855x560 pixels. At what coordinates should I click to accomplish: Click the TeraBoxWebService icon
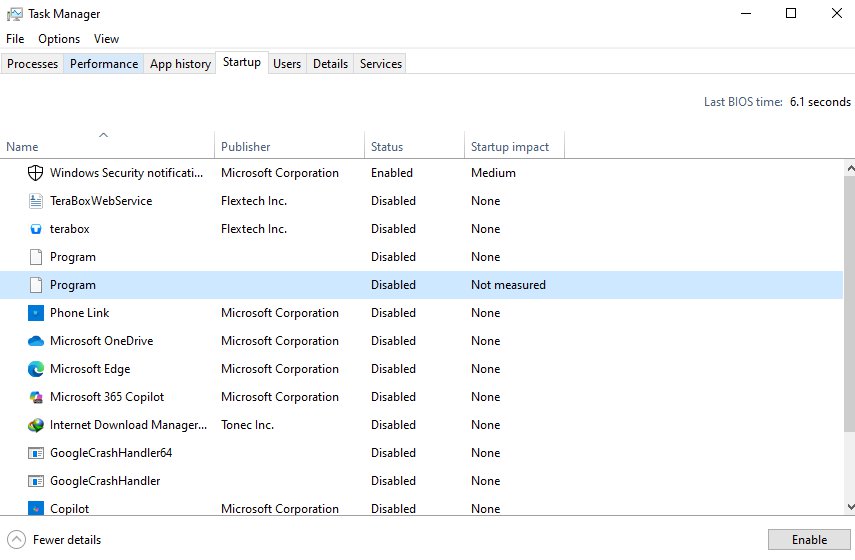pos(36,201)
